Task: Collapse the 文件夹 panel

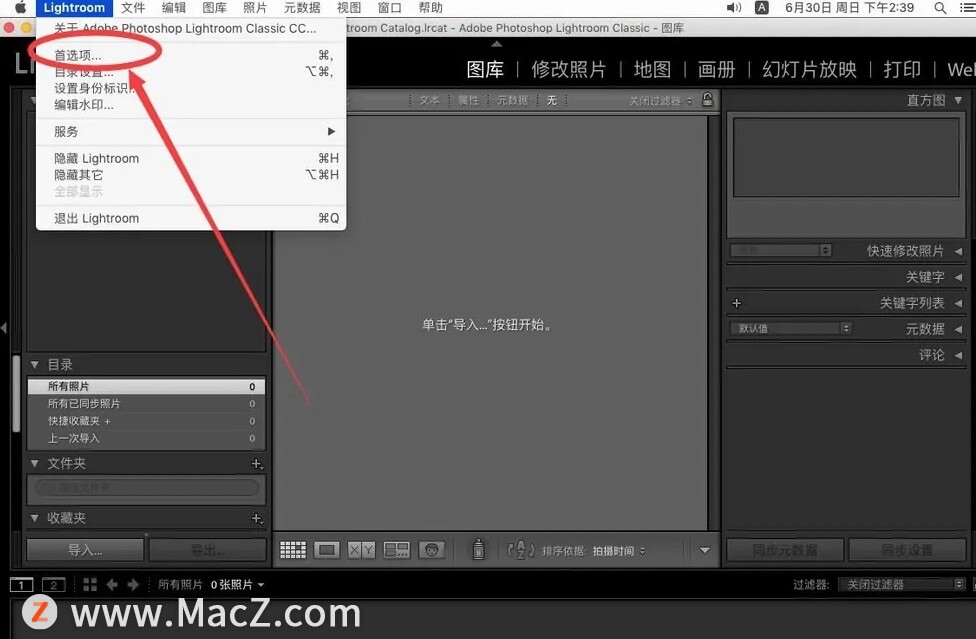Action: pyautogui.click(x=35, y=464)
